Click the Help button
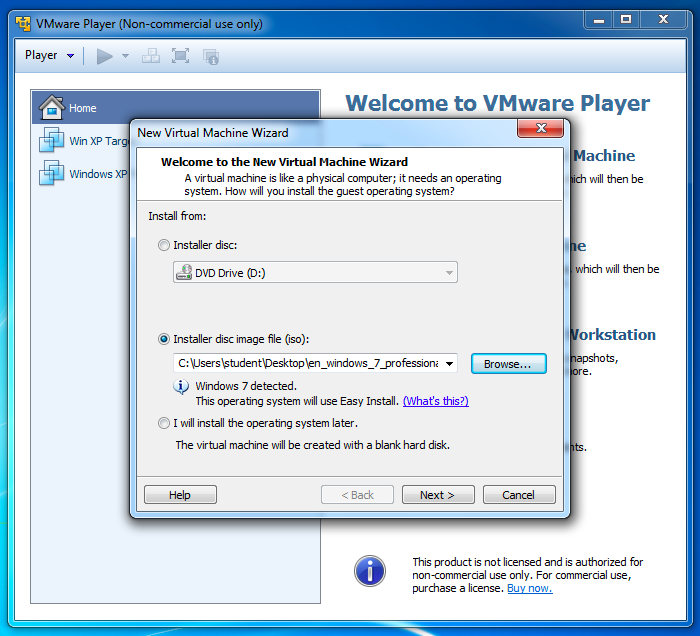 [x=180, y=495]
